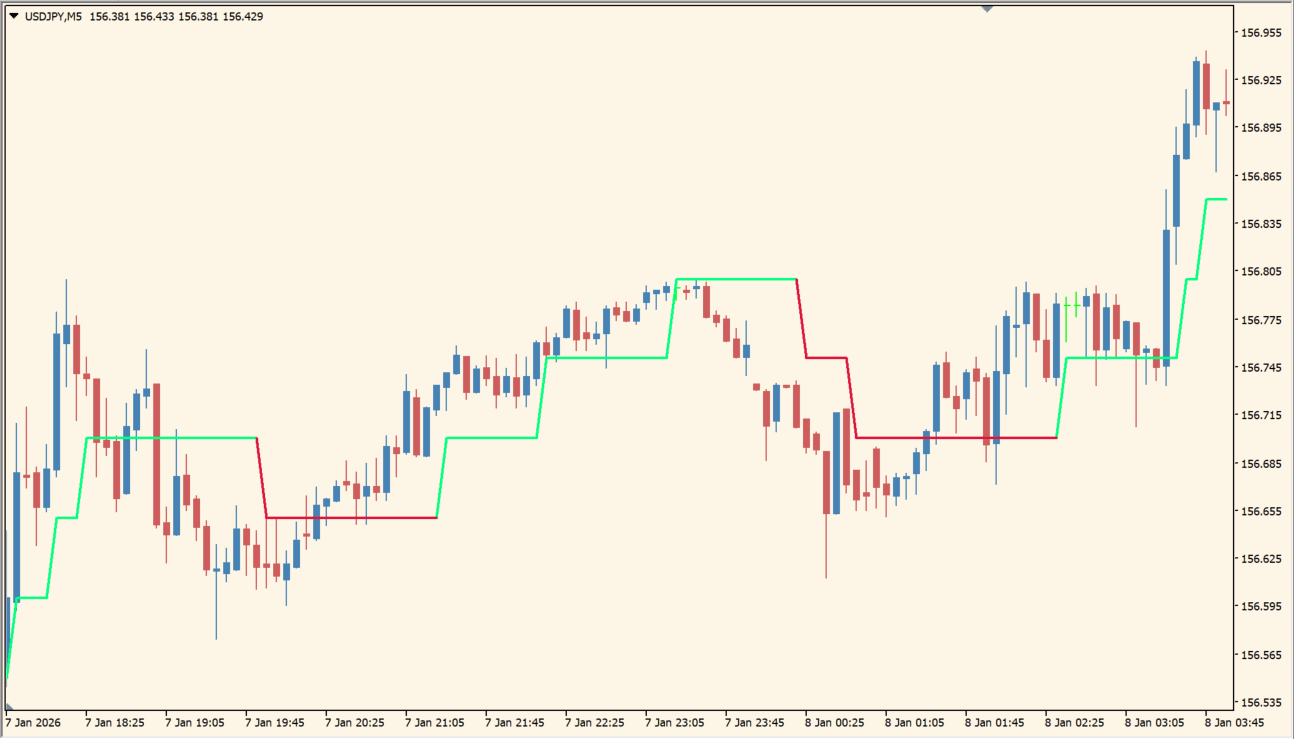The height and width of the screenshot is (739, 1294).
Task: Select the 8 Jan 01:05 time label
Action: [914, 721]
